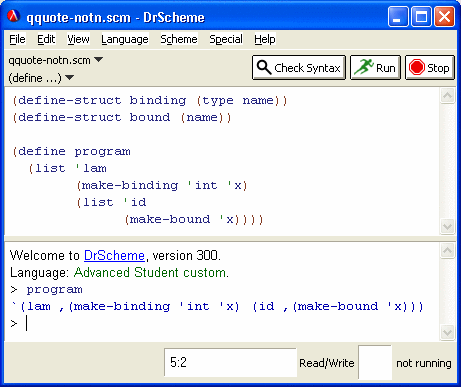Click the 5:2 cursor position field
The image size is (461, 387).
[230, 362]
